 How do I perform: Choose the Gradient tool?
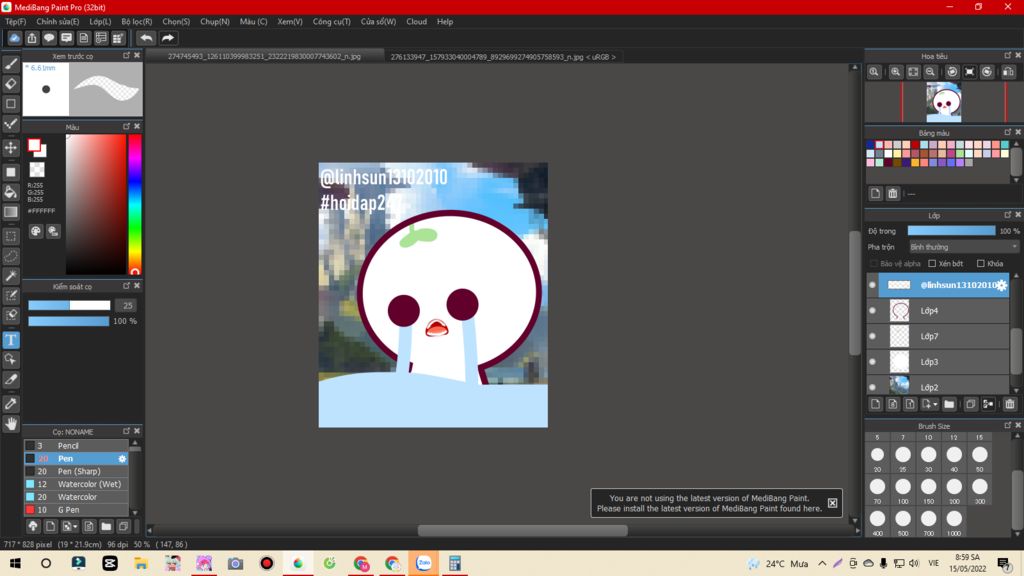(11, 212)
